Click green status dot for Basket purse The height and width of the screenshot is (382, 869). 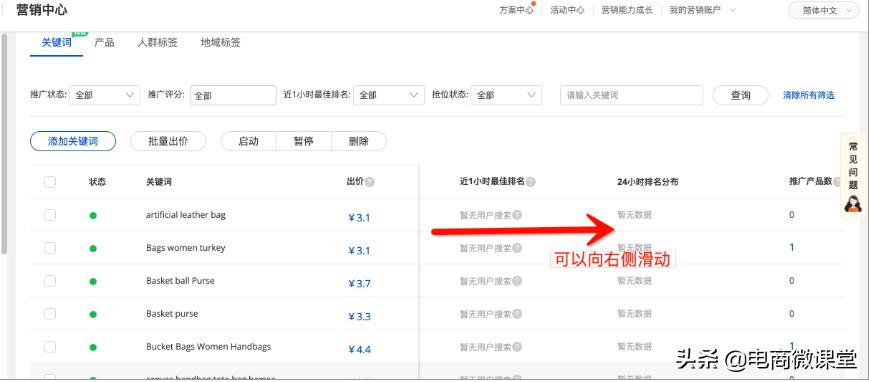click(x=93, y=314)
